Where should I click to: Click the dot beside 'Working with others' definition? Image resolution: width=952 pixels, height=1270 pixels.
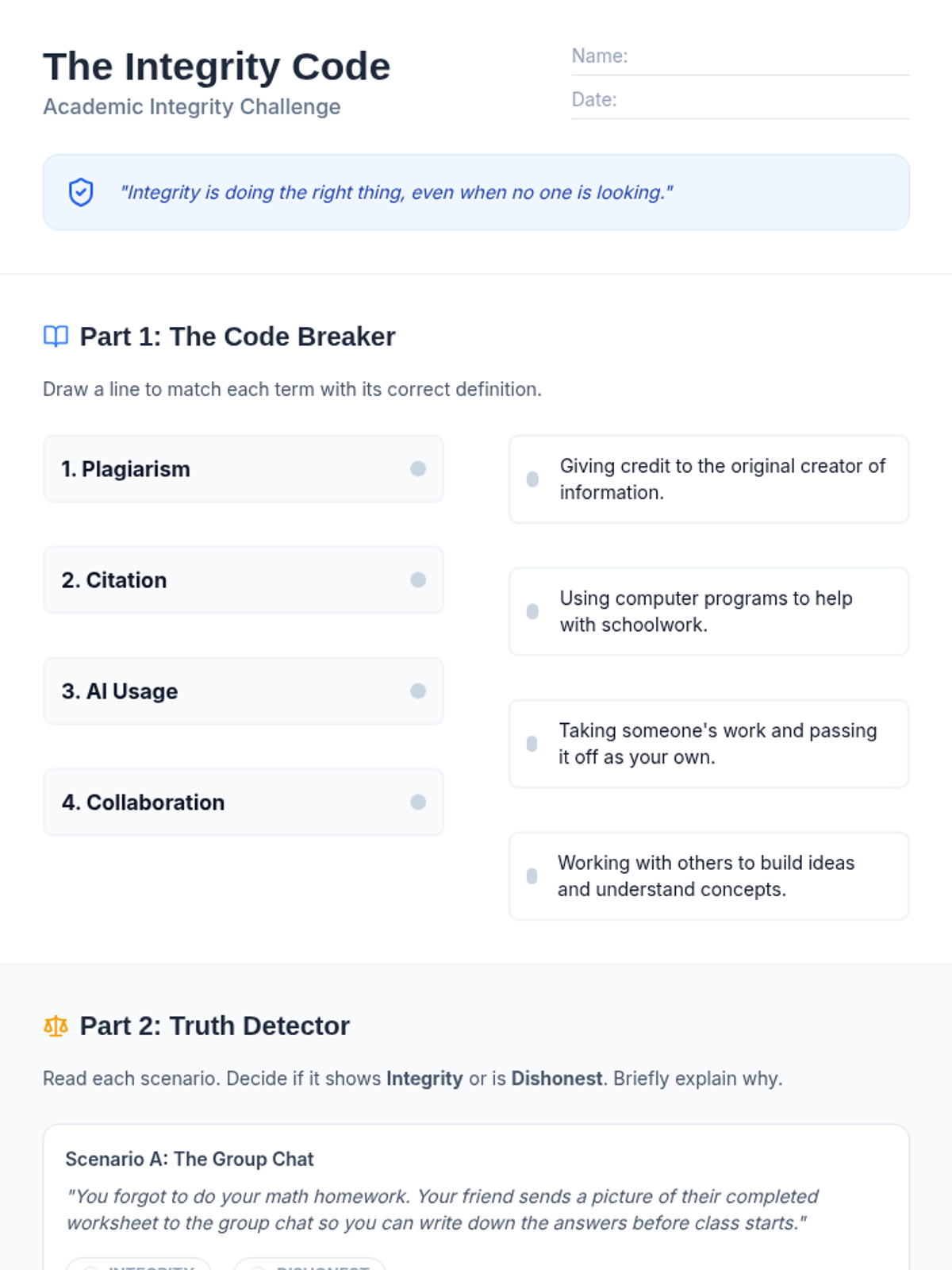pyautogui.click(x=532, y=876)
